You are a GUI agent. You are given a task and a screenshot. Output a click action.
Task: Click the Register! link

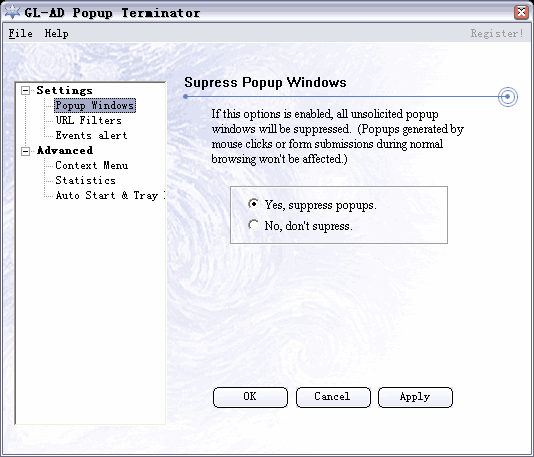[x=497, y=33]
